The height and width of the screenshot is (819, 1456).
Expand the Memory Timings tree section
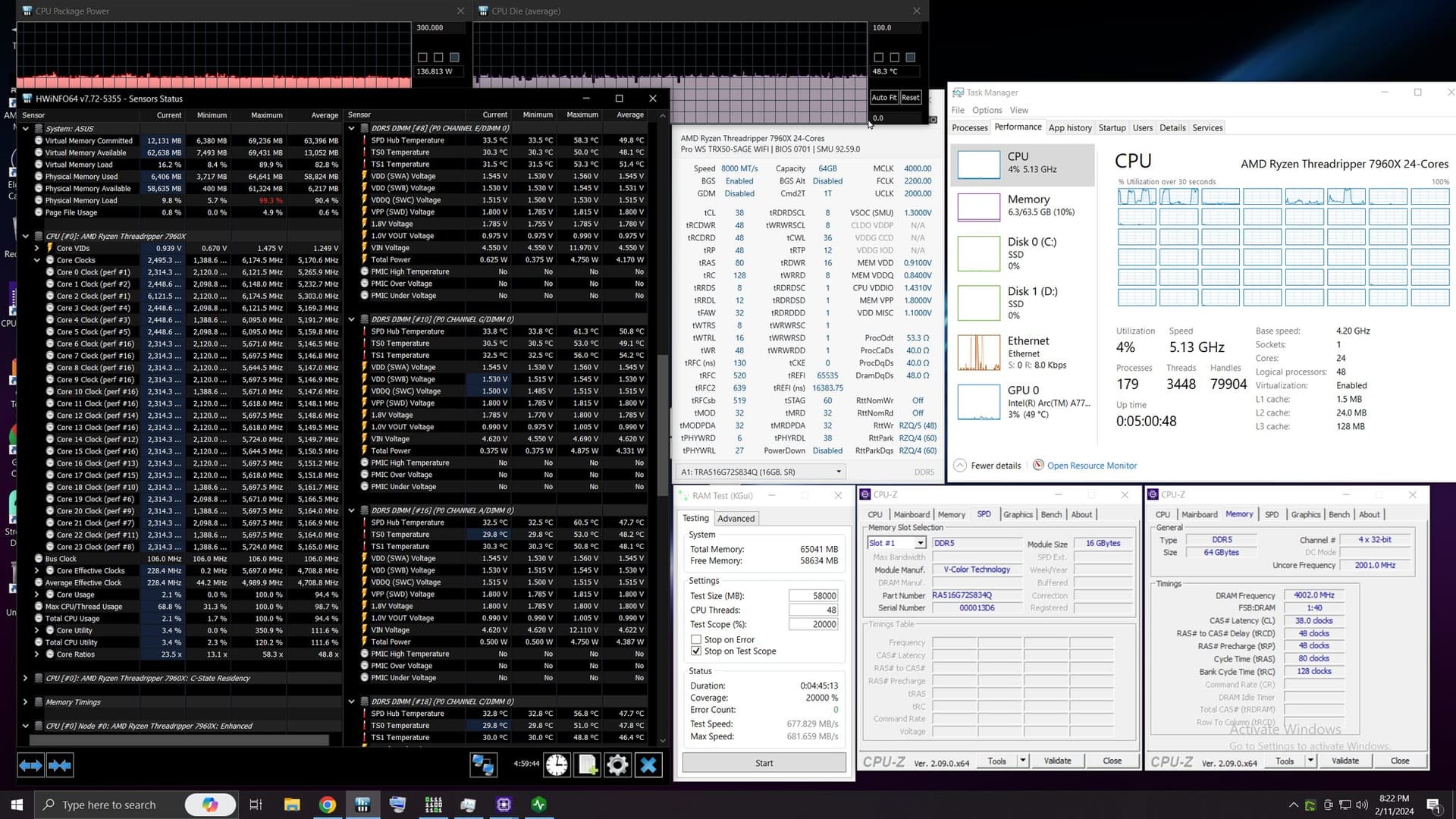click(25, 702)
